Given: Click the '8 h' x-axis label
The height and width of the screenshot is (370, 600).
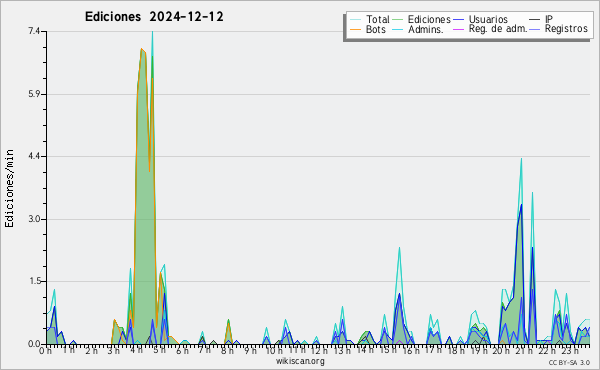Looking at the screenshot, I should [227, 350].
